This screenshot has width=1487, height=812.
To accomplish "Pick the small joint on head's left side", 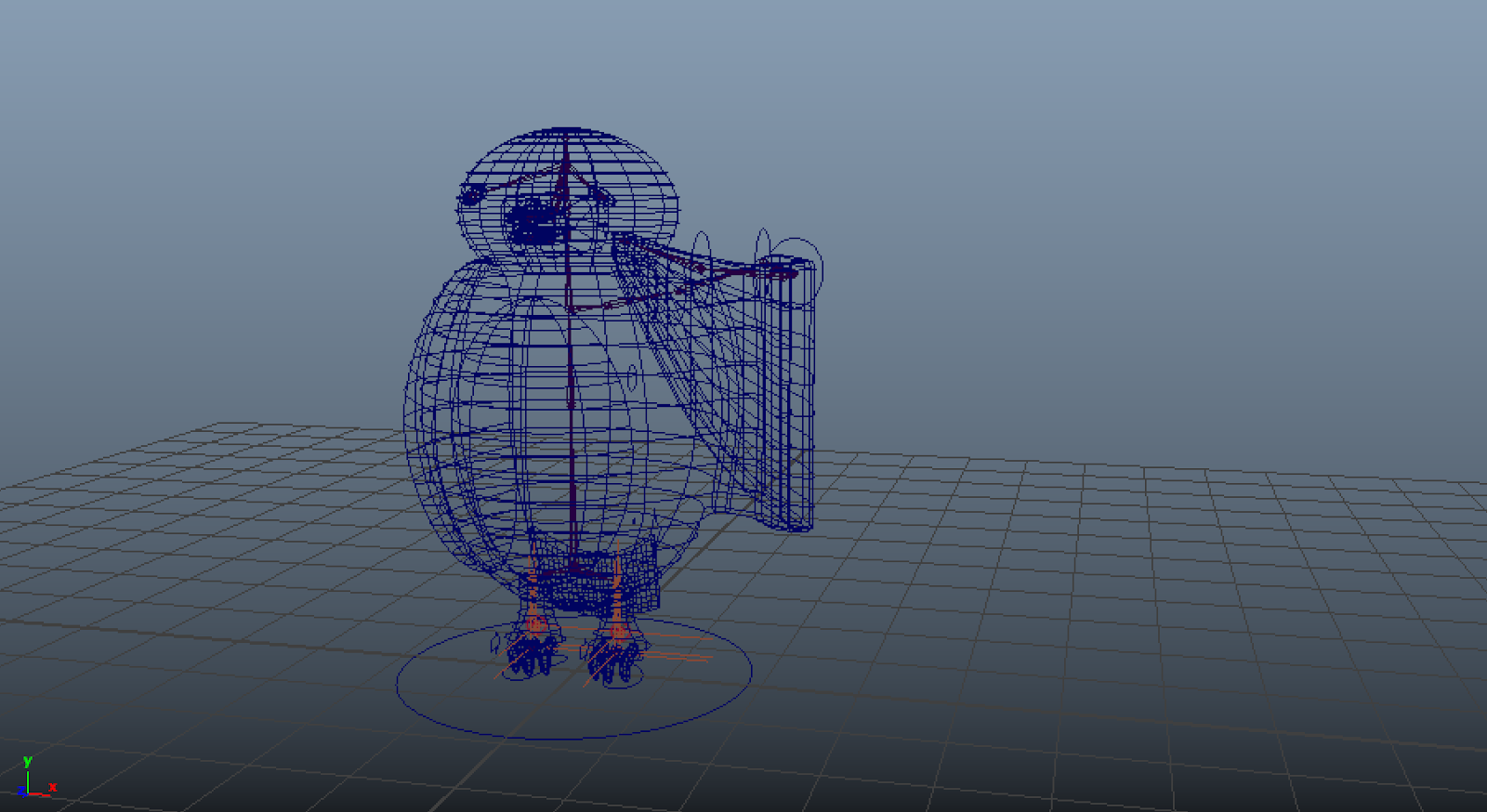I will 471,194.
